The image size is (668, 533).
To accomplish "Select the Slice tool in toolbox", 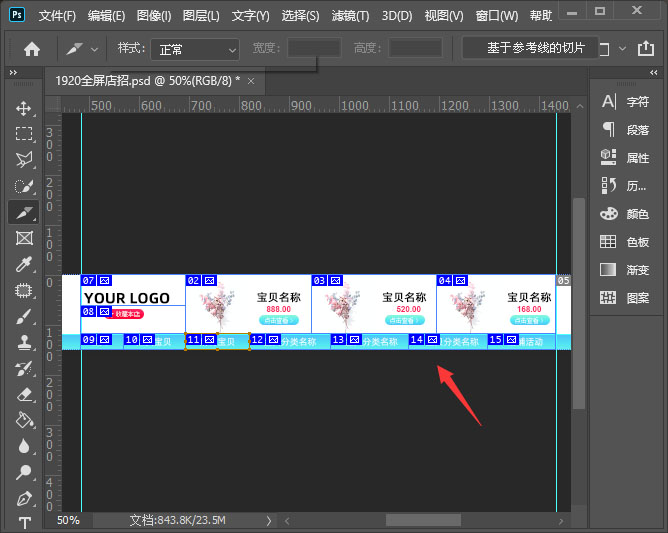I will [24, 212].
